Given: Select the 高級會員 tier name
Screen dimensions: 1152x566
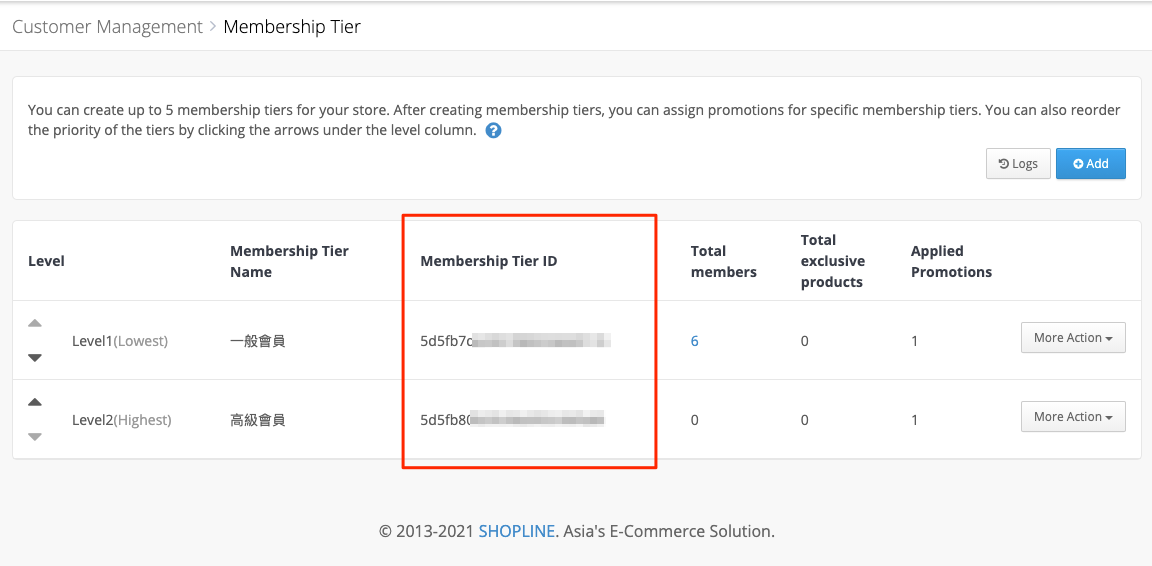Looking at the screenshot, I should (x=257, y=420).
